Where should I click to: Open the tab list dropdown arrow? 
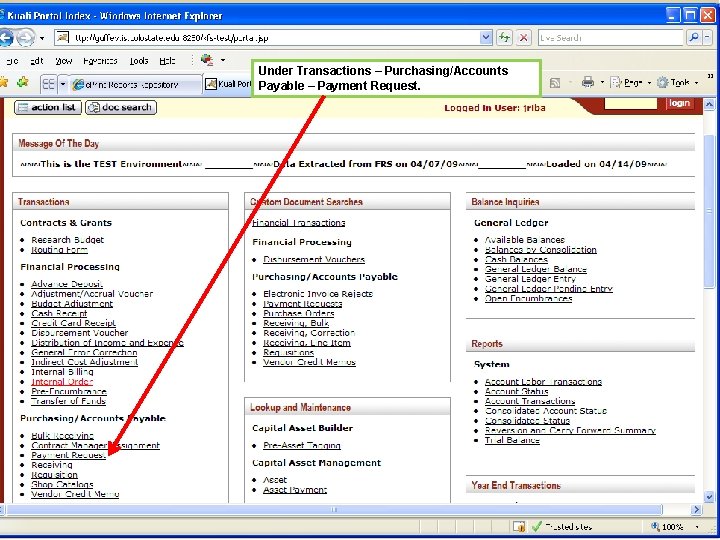click(x=63, y=84)
